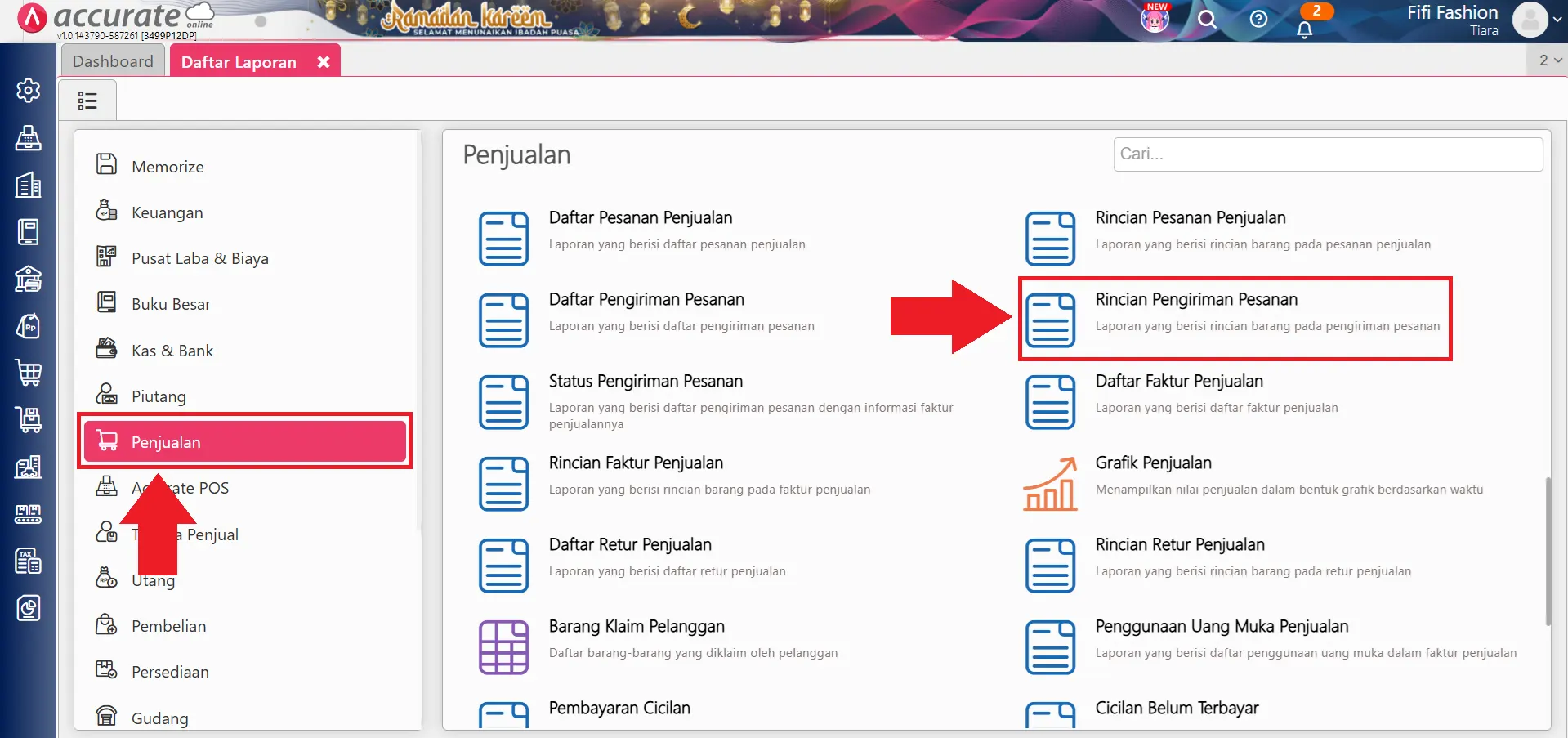
Task: Select the bank icon in the left sidebar
Action: point(29,279)
